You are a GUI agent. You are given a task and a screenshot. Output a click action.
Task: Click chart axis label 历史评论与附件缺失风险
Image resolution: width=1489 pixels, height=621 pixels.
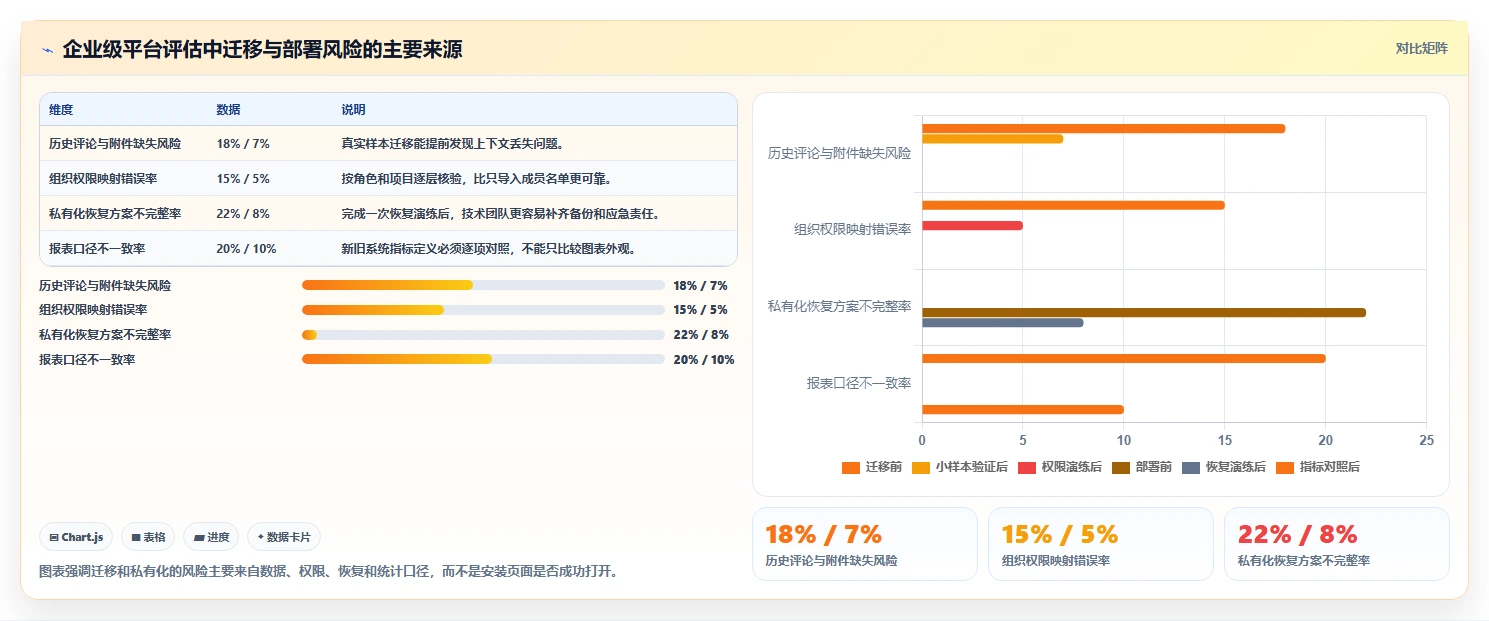[x=839, y=154]
